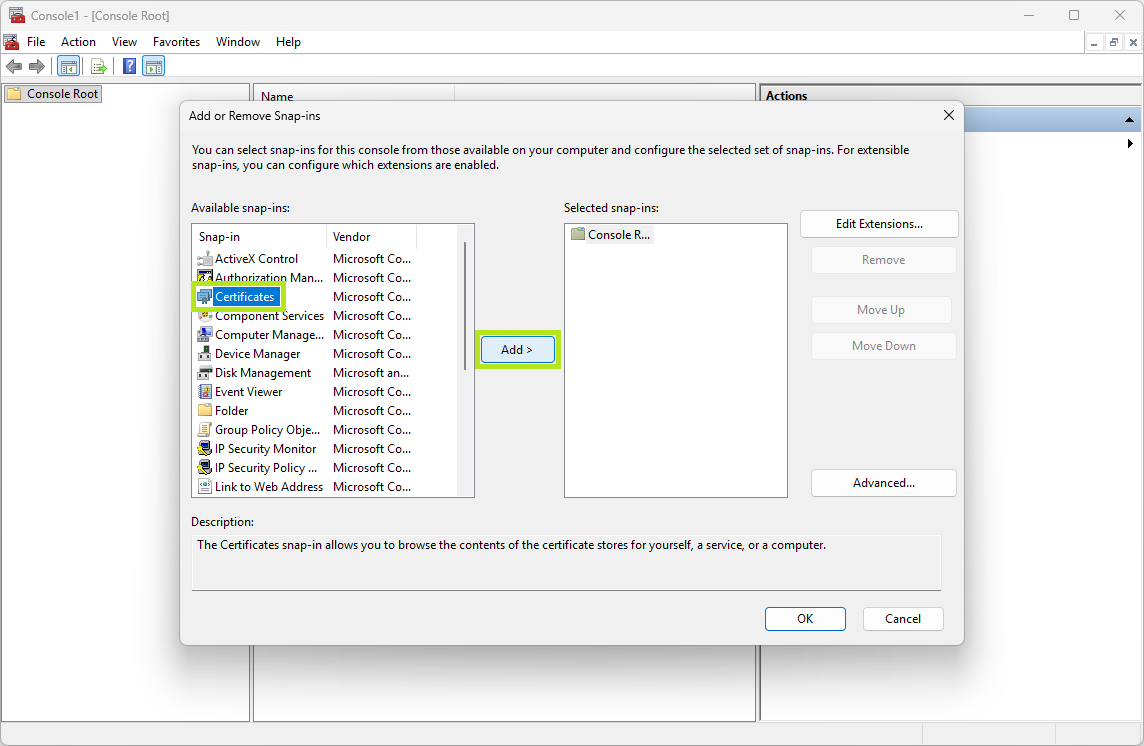Toggle Show/Hide Action Pane toolbar icon
Screen dimensions: 1144x746
click(153, 66)
